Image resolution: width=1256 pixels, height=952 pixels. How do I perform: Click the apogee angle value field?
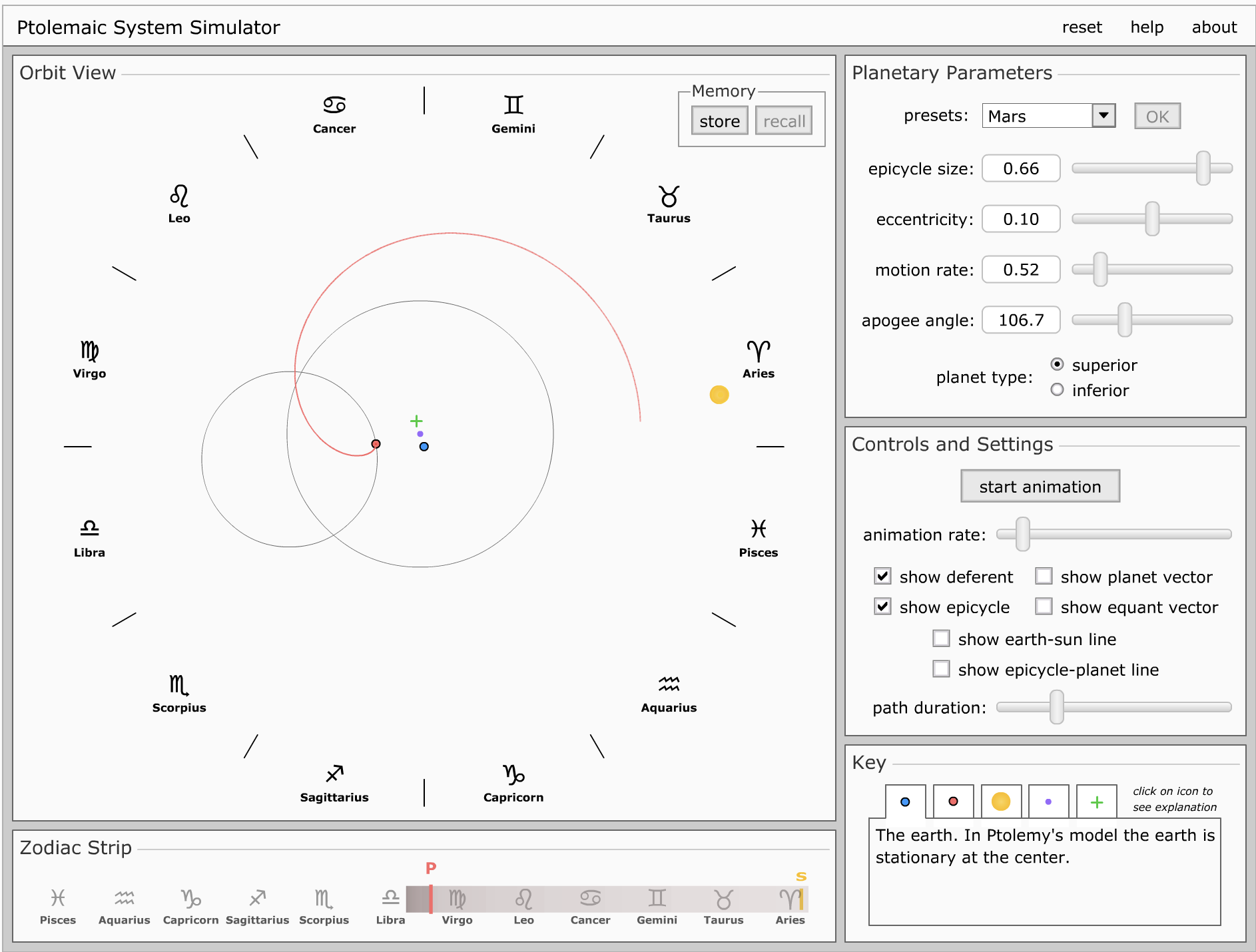(x=1021, y=320)
